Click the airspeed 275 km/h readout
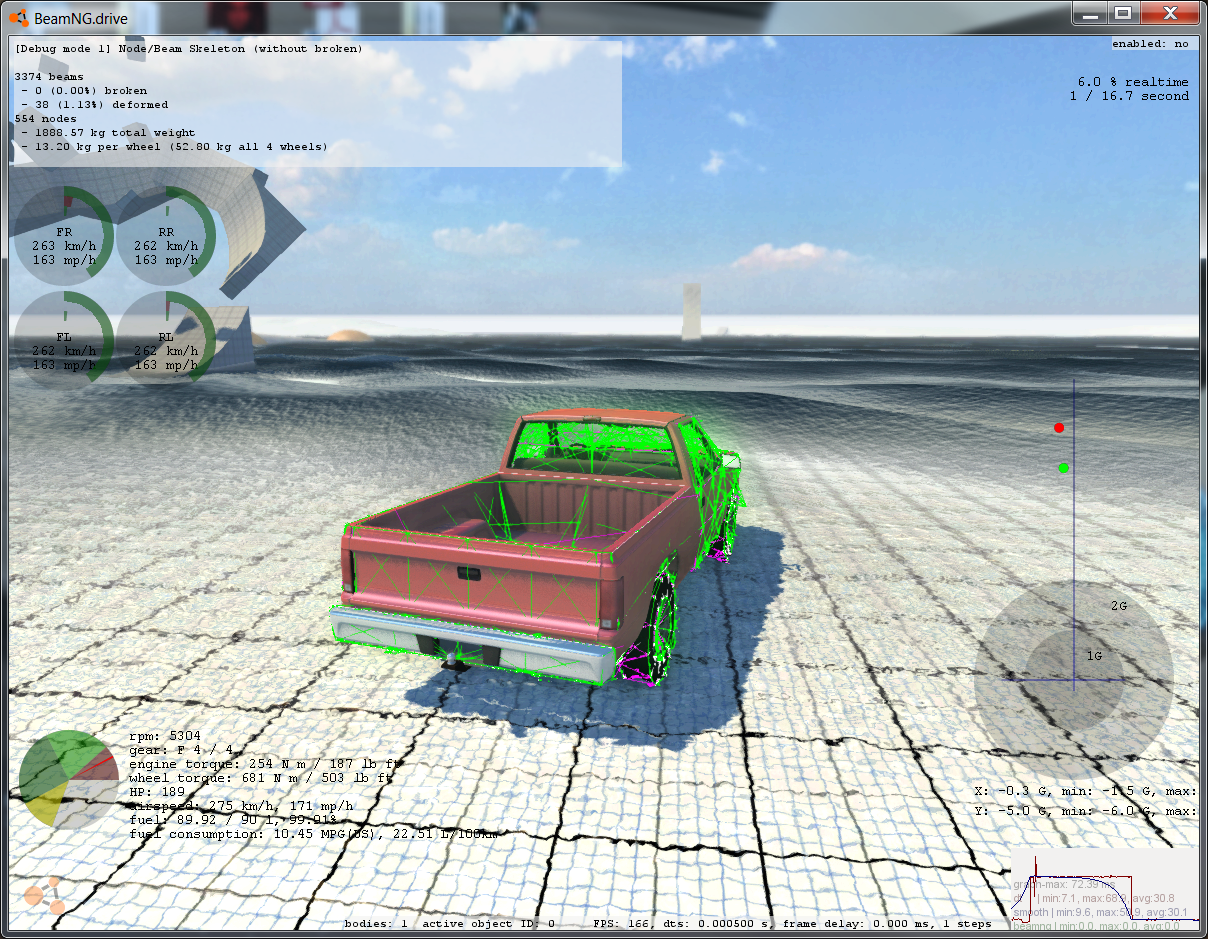This screenshot has width=1208, height=939. coord(241,806)
